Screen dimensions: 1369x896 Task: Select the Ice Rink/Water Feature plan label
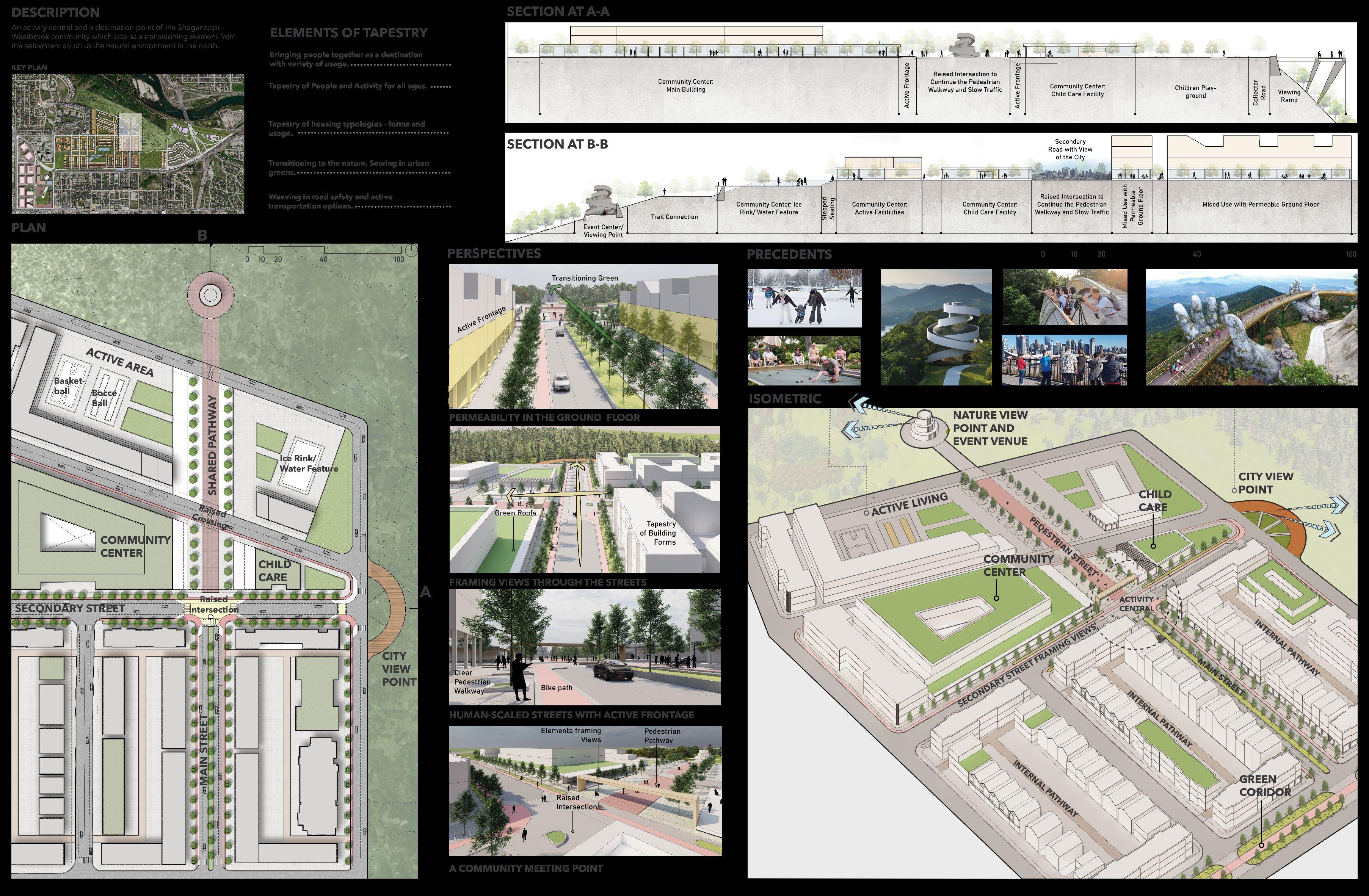coord(309,464)
